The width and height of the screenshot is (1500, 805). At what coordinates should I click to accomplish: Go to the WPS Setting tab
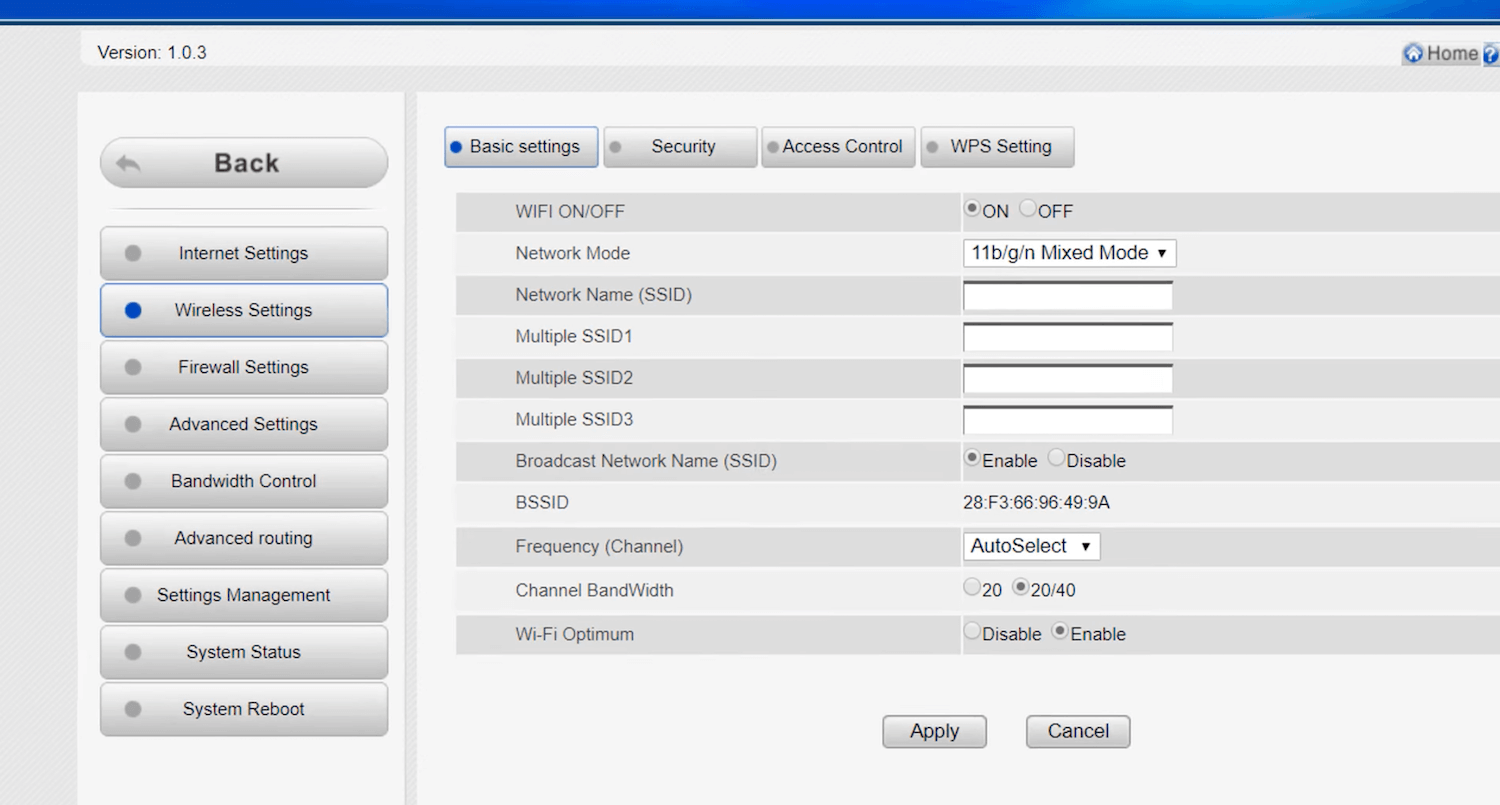coord(997,147)
